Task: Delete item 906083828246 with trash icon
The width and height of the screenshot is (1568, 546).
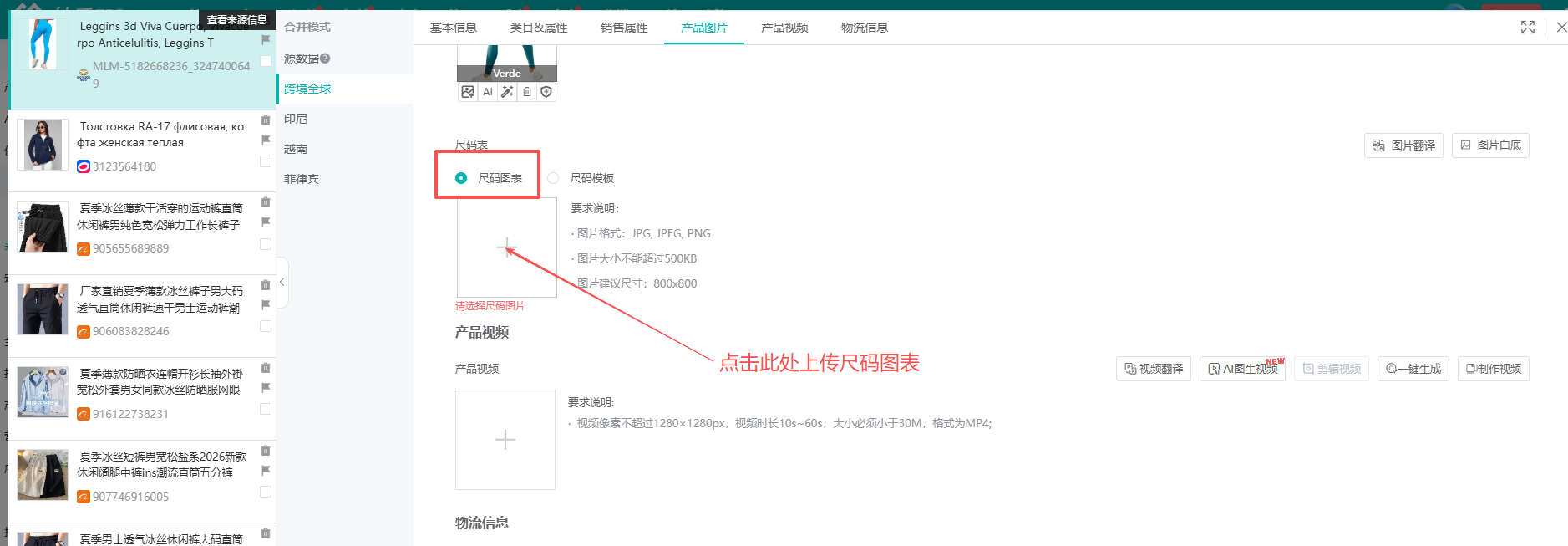Action: (266, 284)
